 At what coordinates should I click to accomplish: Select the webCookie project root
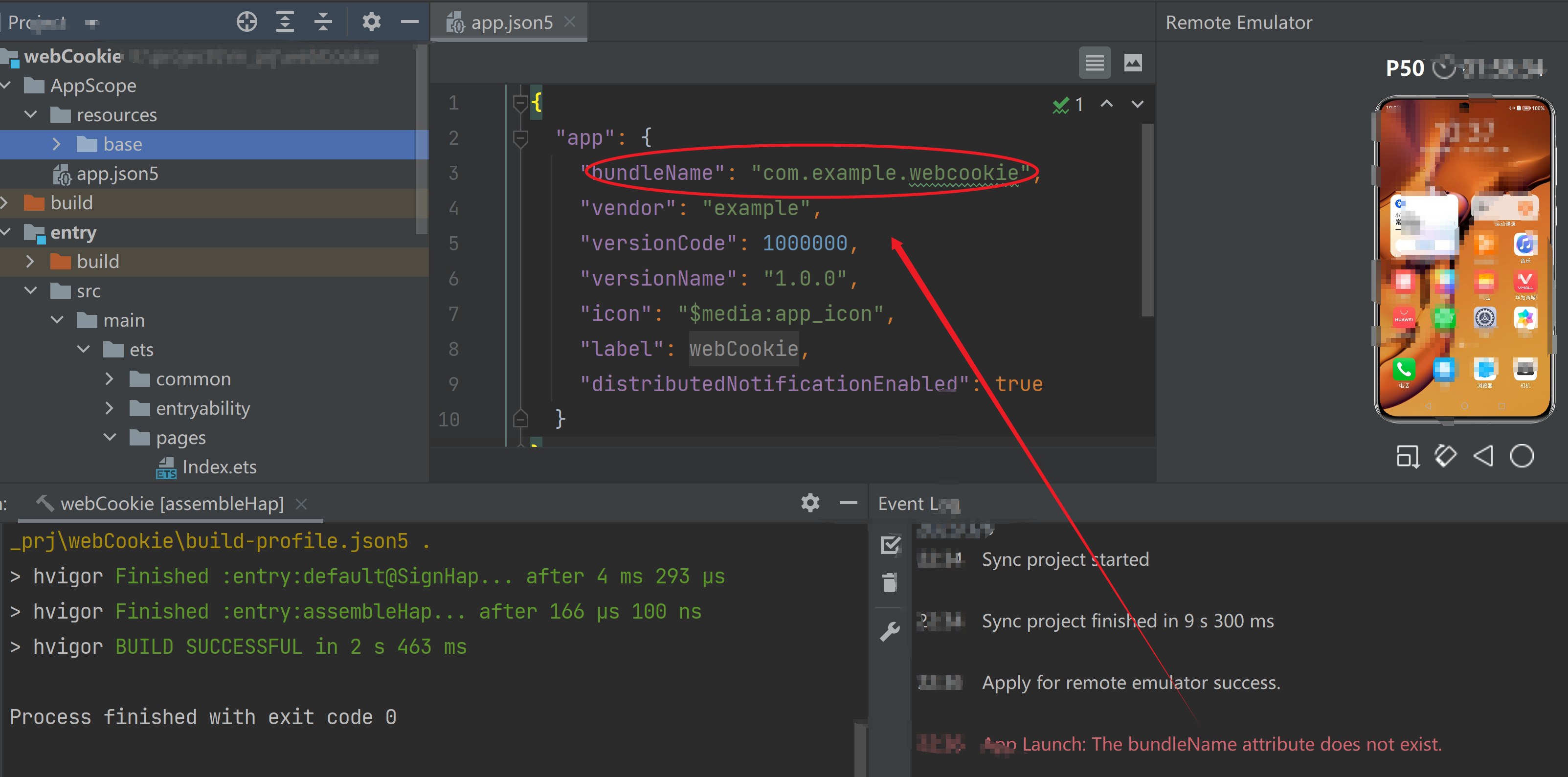[x=73, y=57]
